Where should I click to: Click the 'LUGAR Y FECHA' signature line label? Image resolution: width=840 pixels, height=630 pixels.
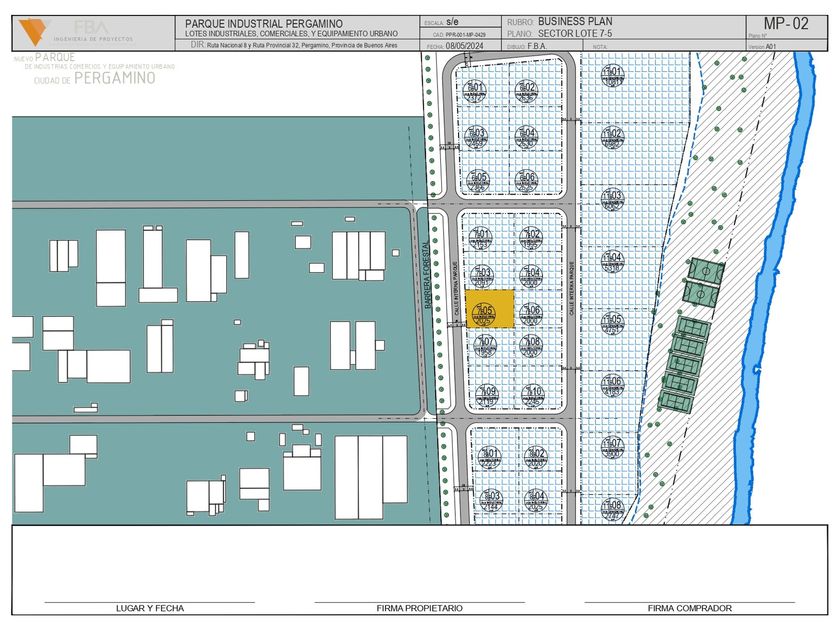(150, 608)
